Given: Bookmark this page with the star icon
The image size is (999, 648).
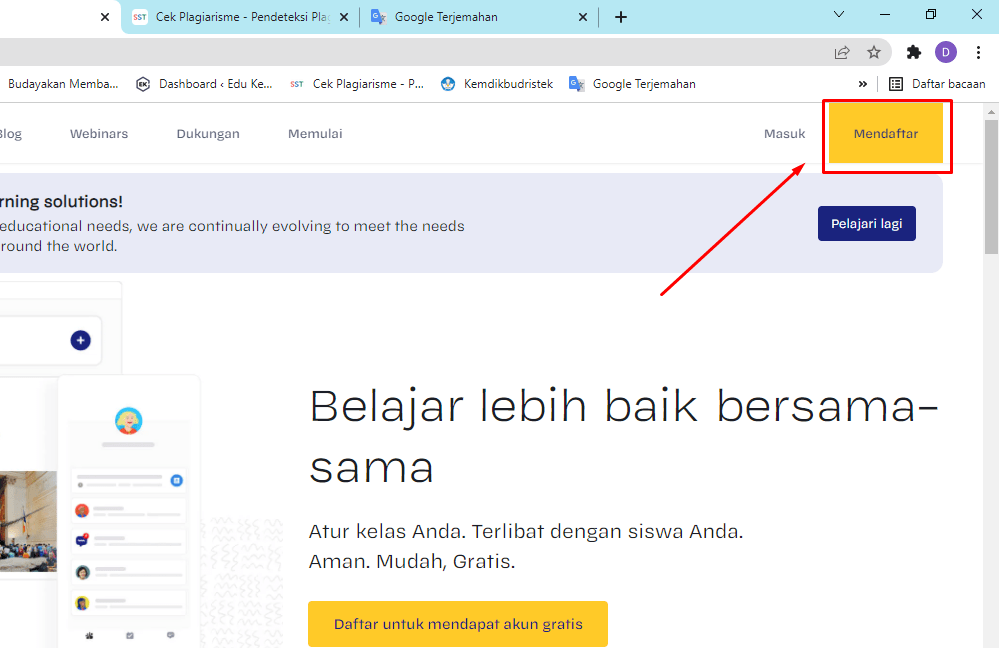Looking at the screenshot, I should click(874, 52).
